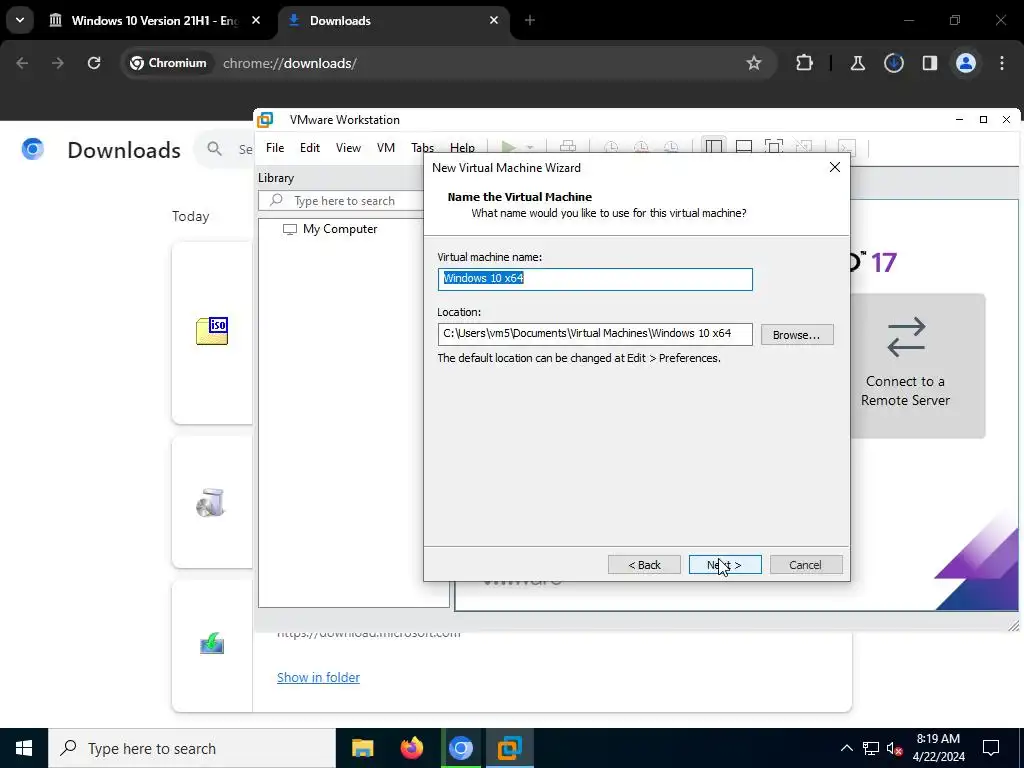Open the Windows Start menu
Screen dimensions: 1024x768
tap(24, 748)
